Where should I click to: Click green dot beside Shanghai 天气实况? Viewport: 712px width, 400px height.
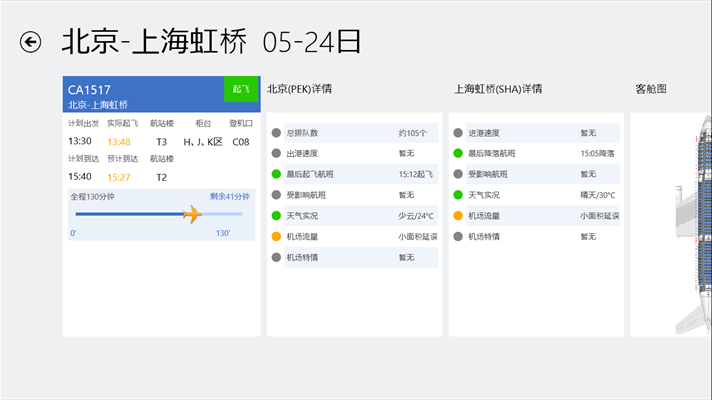click(458, 195)
